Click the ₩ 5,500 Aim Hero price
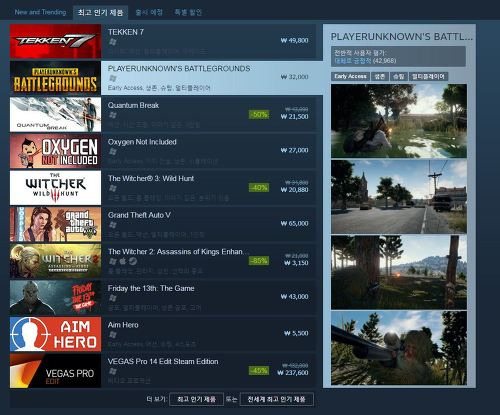500x415 pixels. (x=296, y=333)
